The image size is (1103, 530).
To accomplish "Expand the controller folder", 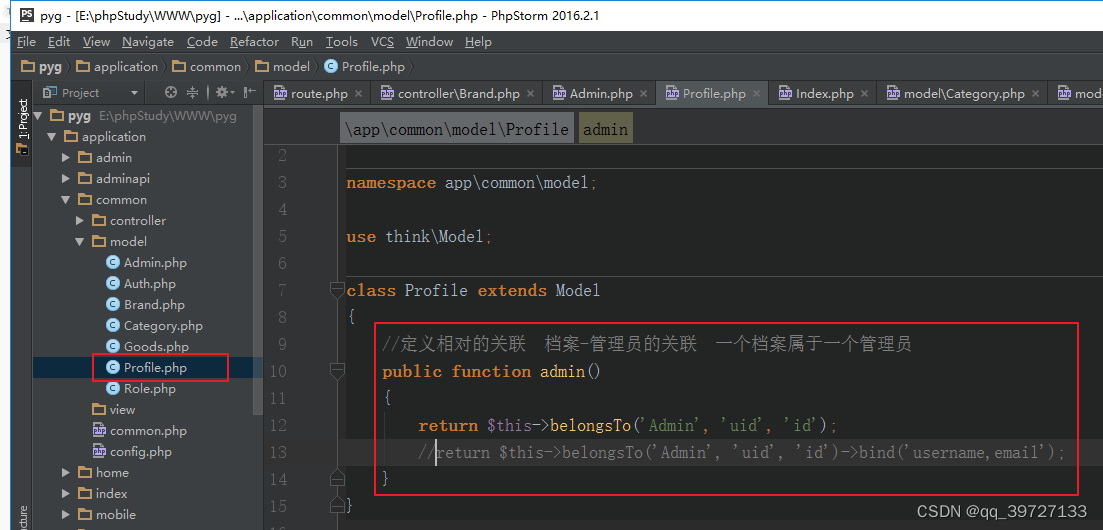I will point(79,221).
